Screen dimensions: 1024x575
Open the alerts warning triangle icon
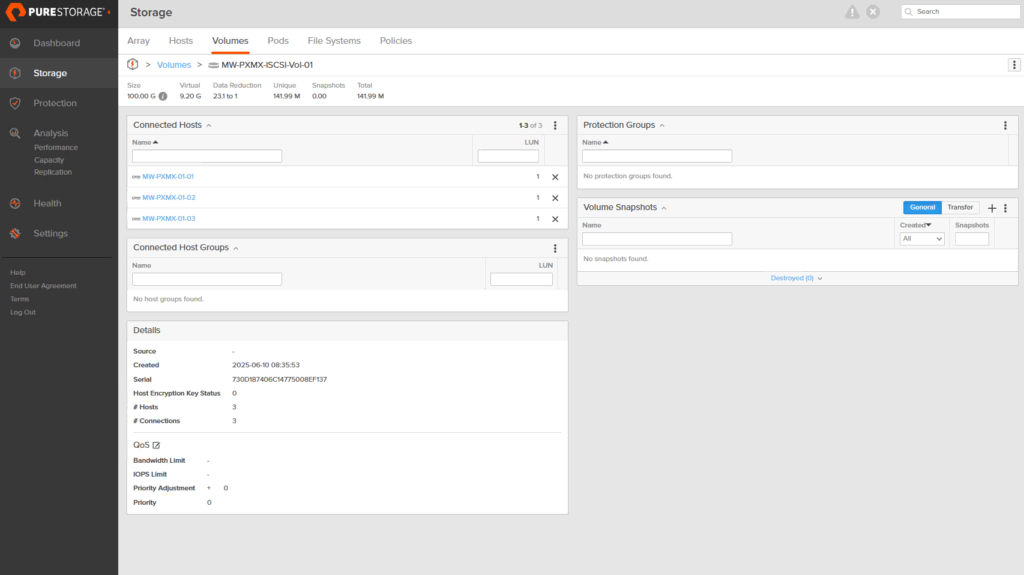pos(852,12)
